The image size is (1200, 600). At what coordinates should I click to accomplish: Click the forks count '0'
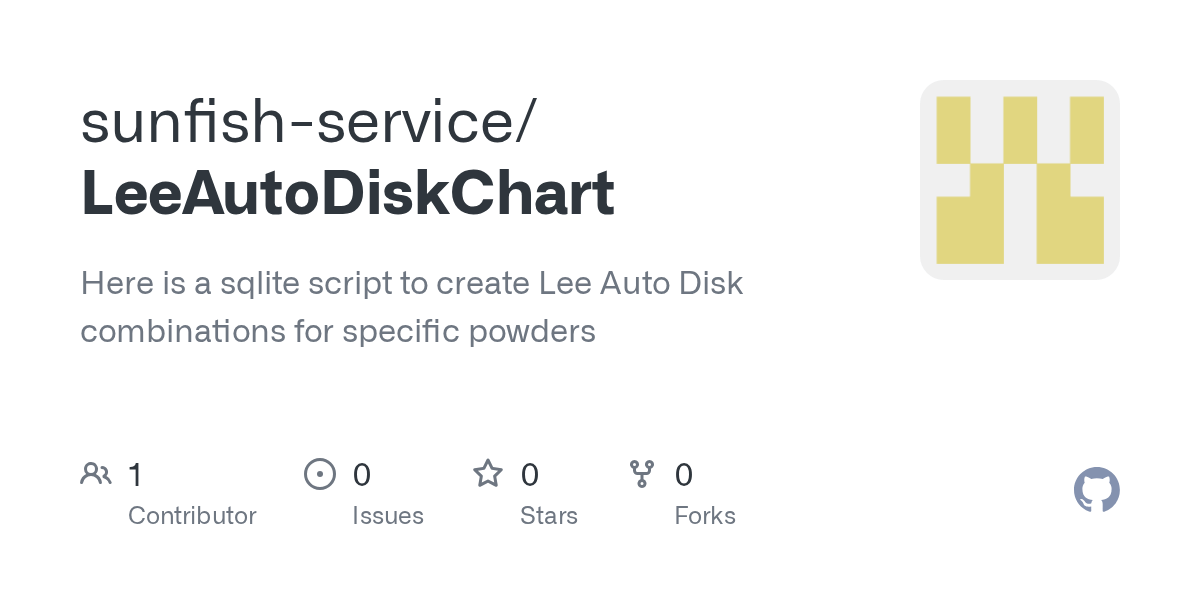[684, 474]
